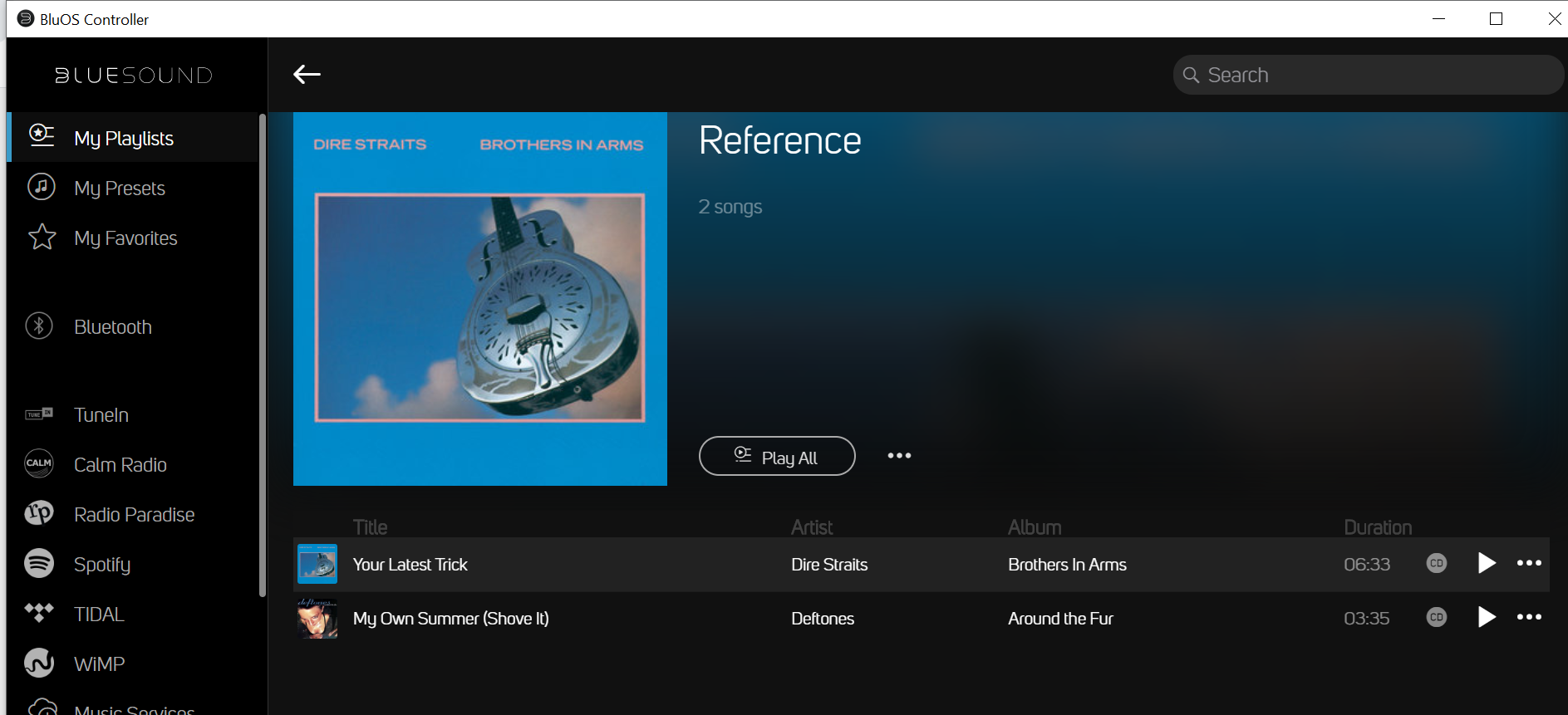
Task: Click the Brothers In Arms album cover
Action: (x=480, y=299)
